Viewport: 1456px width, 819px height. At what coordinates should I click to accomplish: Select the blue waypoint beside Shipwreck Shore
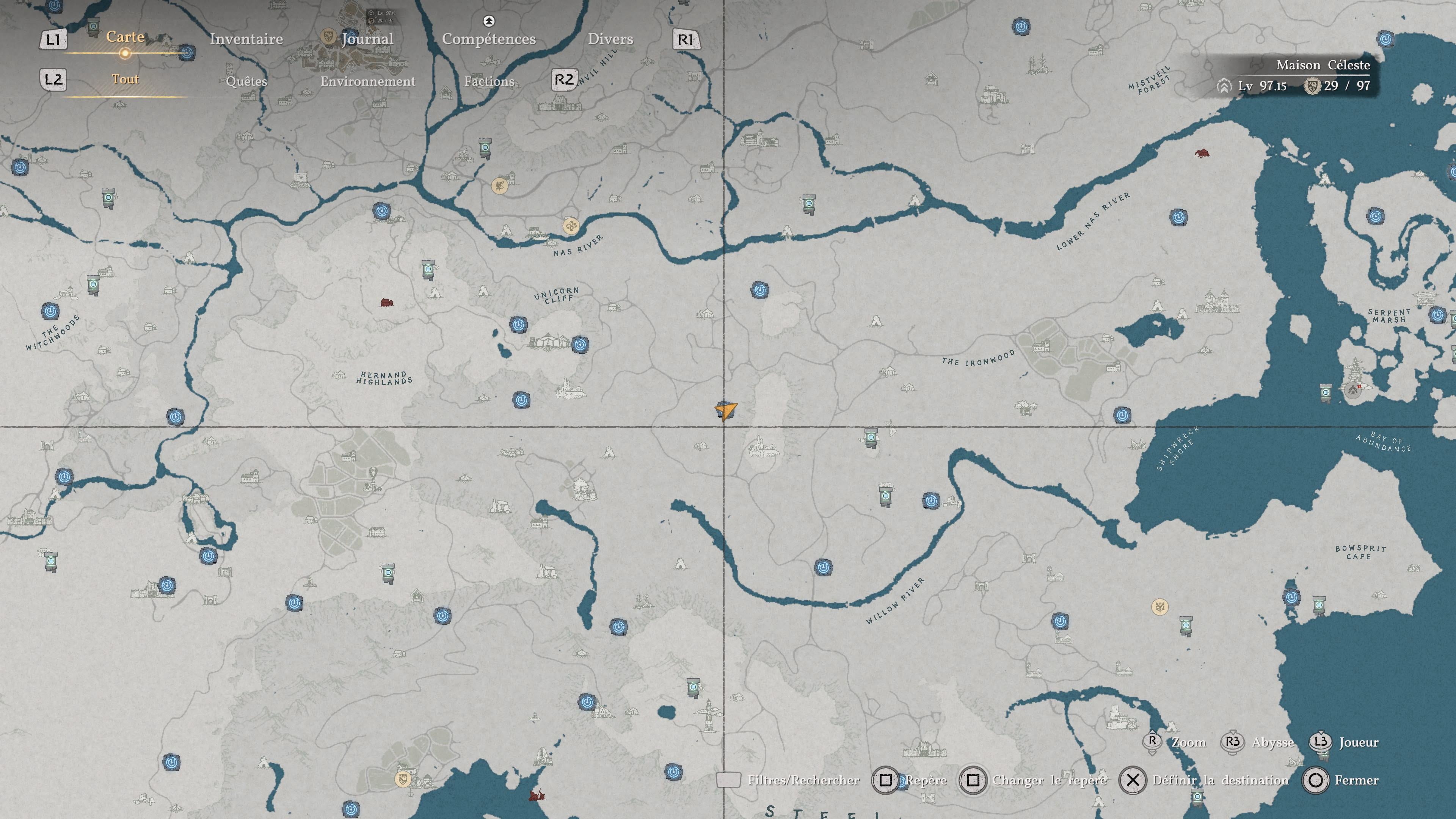(x=1122, y=416)
